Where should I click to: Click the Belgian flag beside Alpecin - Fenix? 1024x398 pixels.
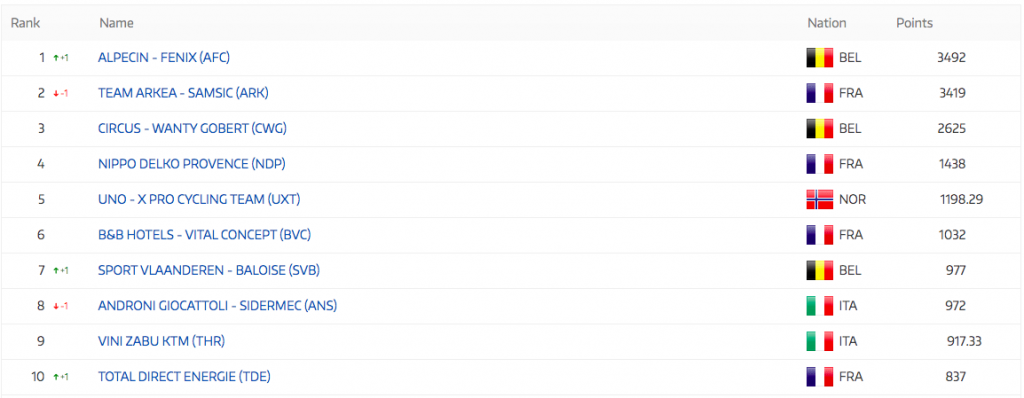tap(820, 58)
